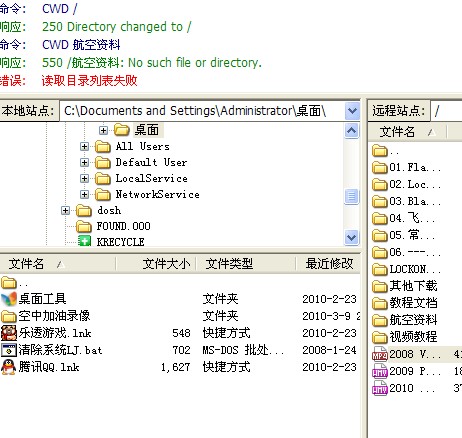Select the All Users folder icon
This screenshot has width=462, height=438.
103,146
